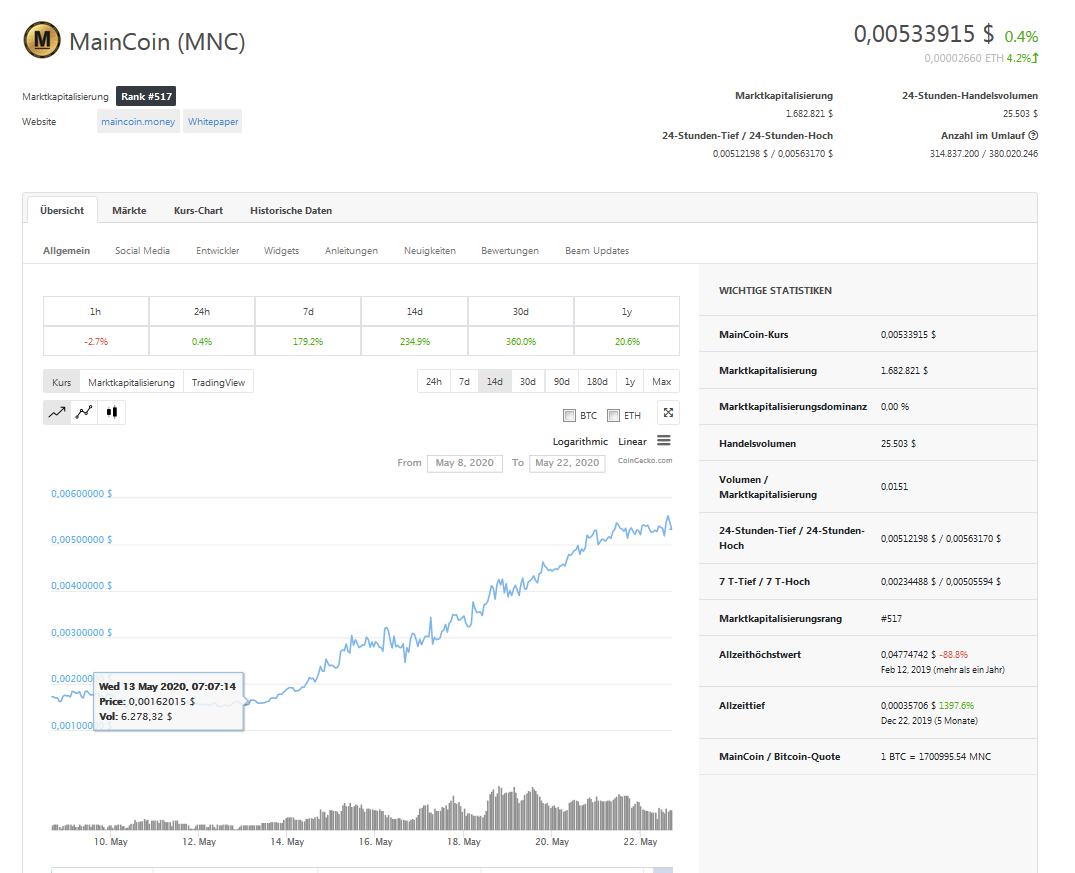1075x873 pixels.
Task: Click the 24h change value 0.4% in table
Action: tap(202, 342)
